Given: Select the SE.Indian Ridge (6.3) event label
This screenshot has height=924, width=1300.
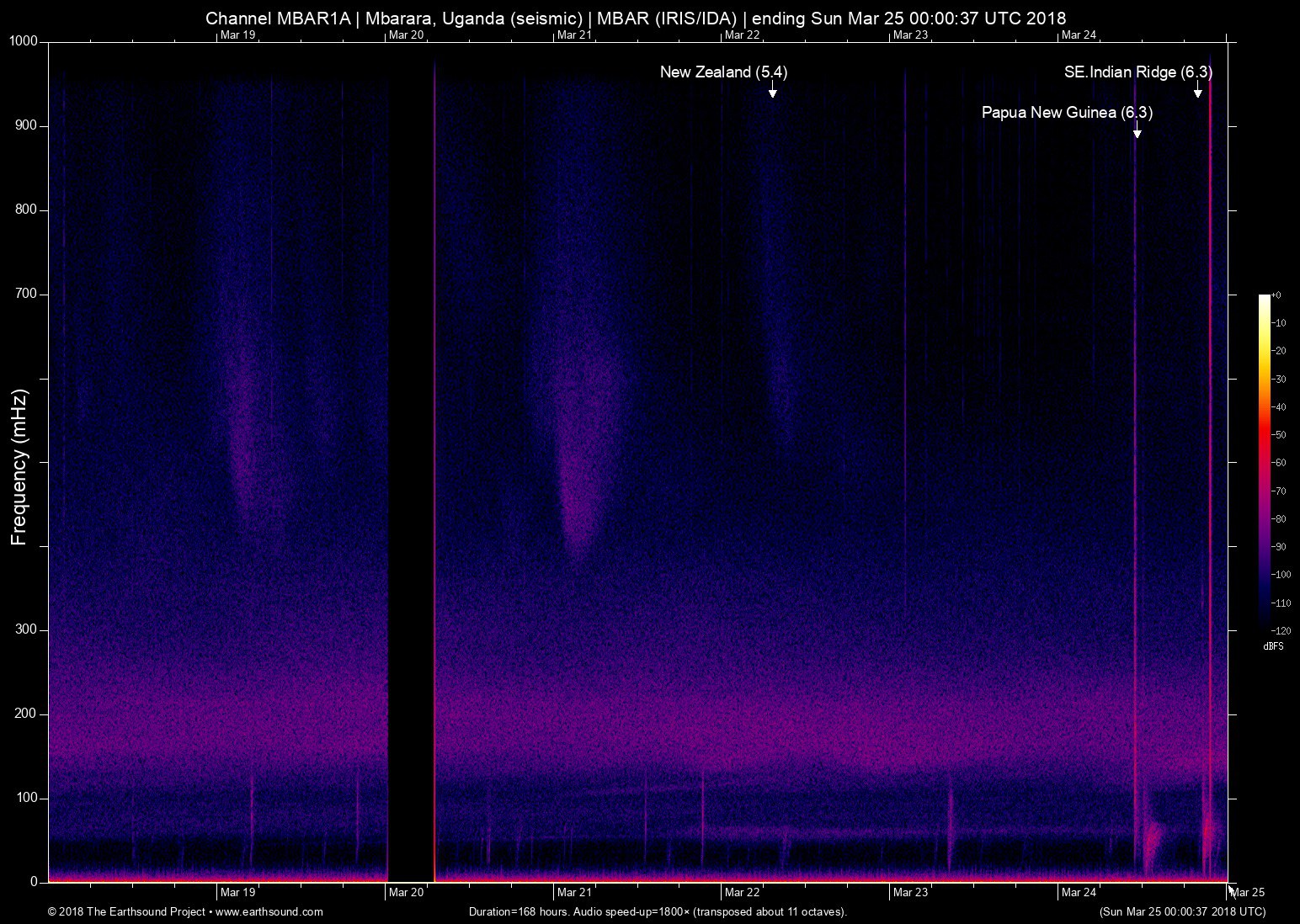Looking at the screenshot, I should tap(1137, 72).
